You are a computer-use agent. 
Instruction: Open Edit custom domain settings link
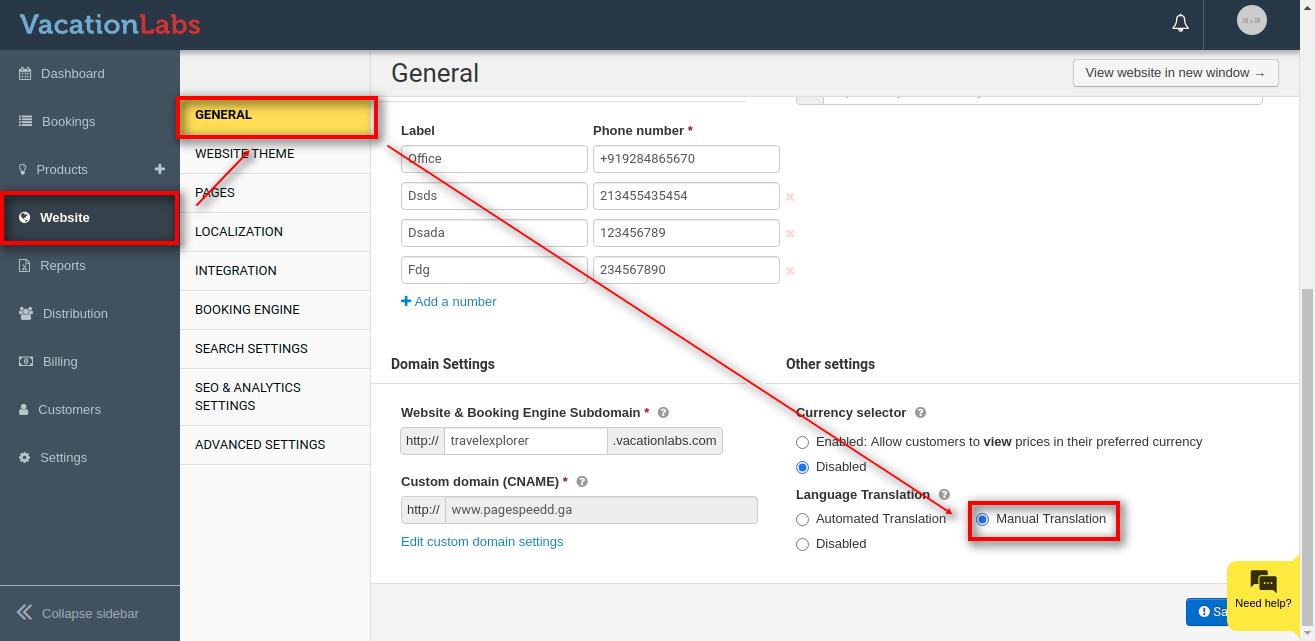[x=482, y=542]
